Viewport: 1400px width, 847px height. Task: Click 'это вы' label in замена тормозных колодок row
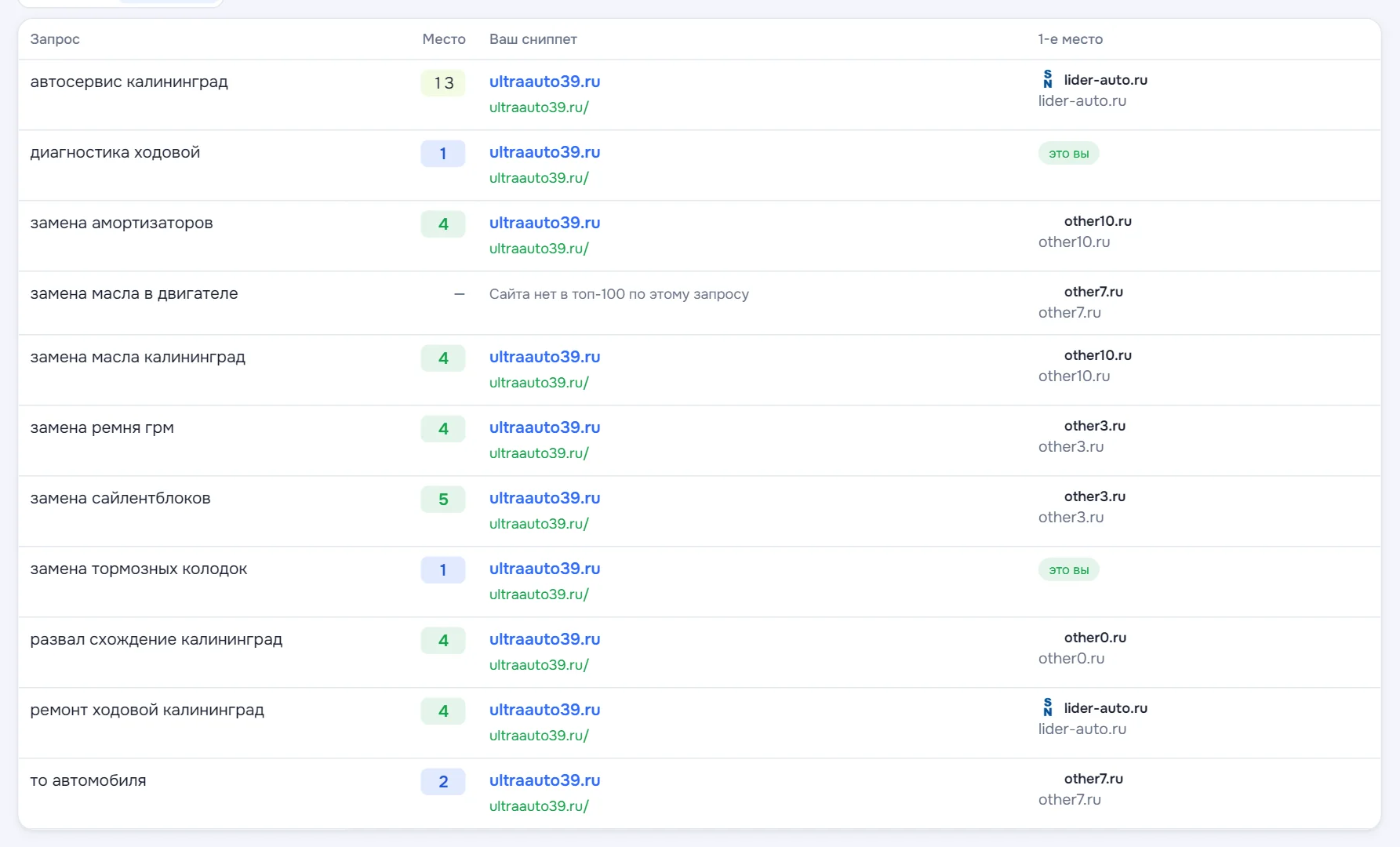pos(1068,570)
